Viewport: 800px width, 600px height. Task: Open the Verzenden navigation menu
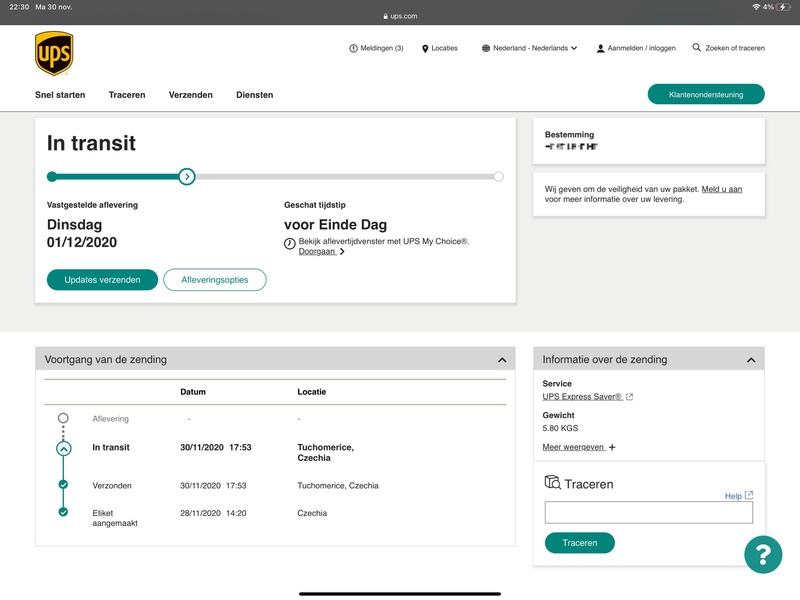tap(191, 95)
